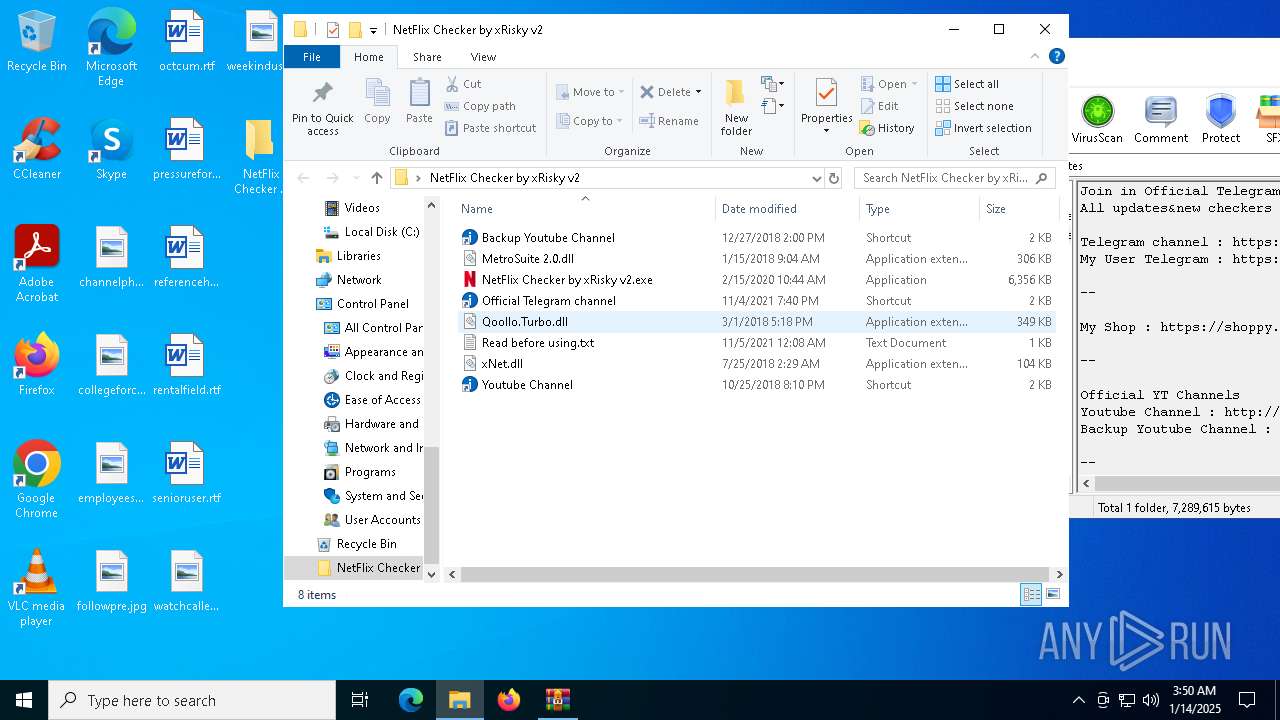The image size is (1280, 720).
Task: Open Google Chrome desktop shortcut
Action: (x=36, y=480)
